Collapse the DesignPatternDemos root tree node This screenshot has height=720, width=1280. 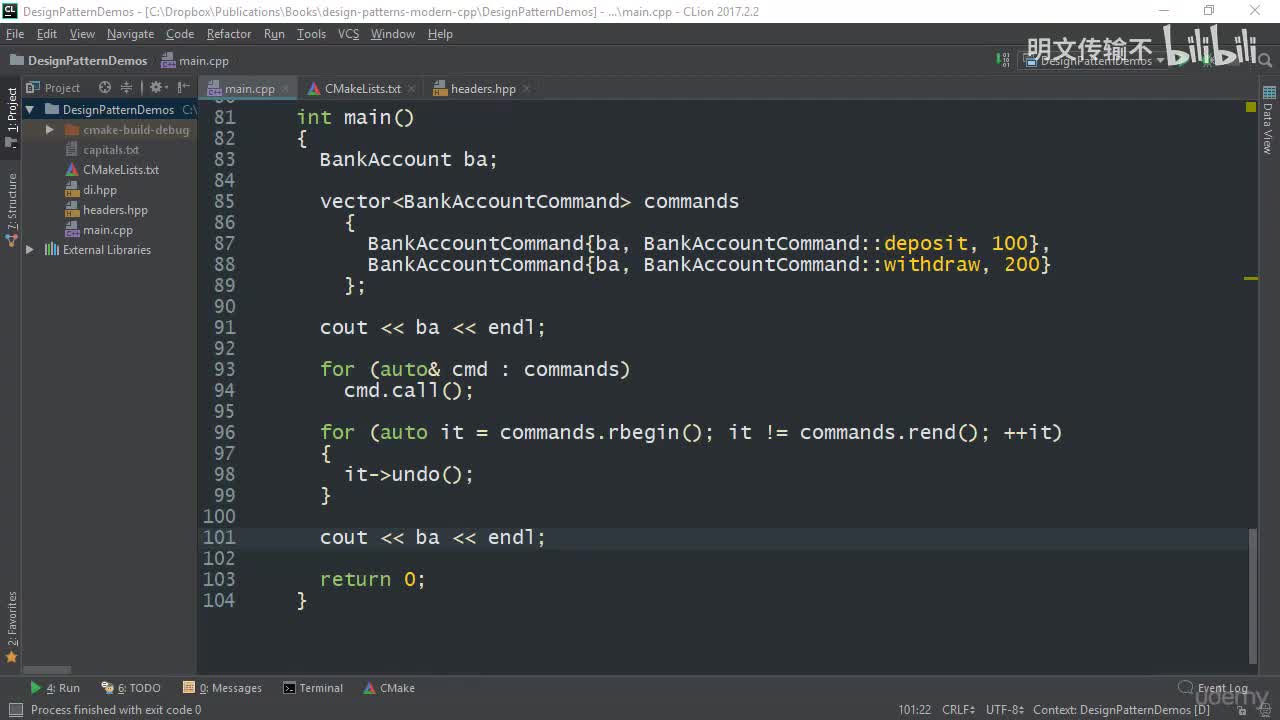(30, 110)
